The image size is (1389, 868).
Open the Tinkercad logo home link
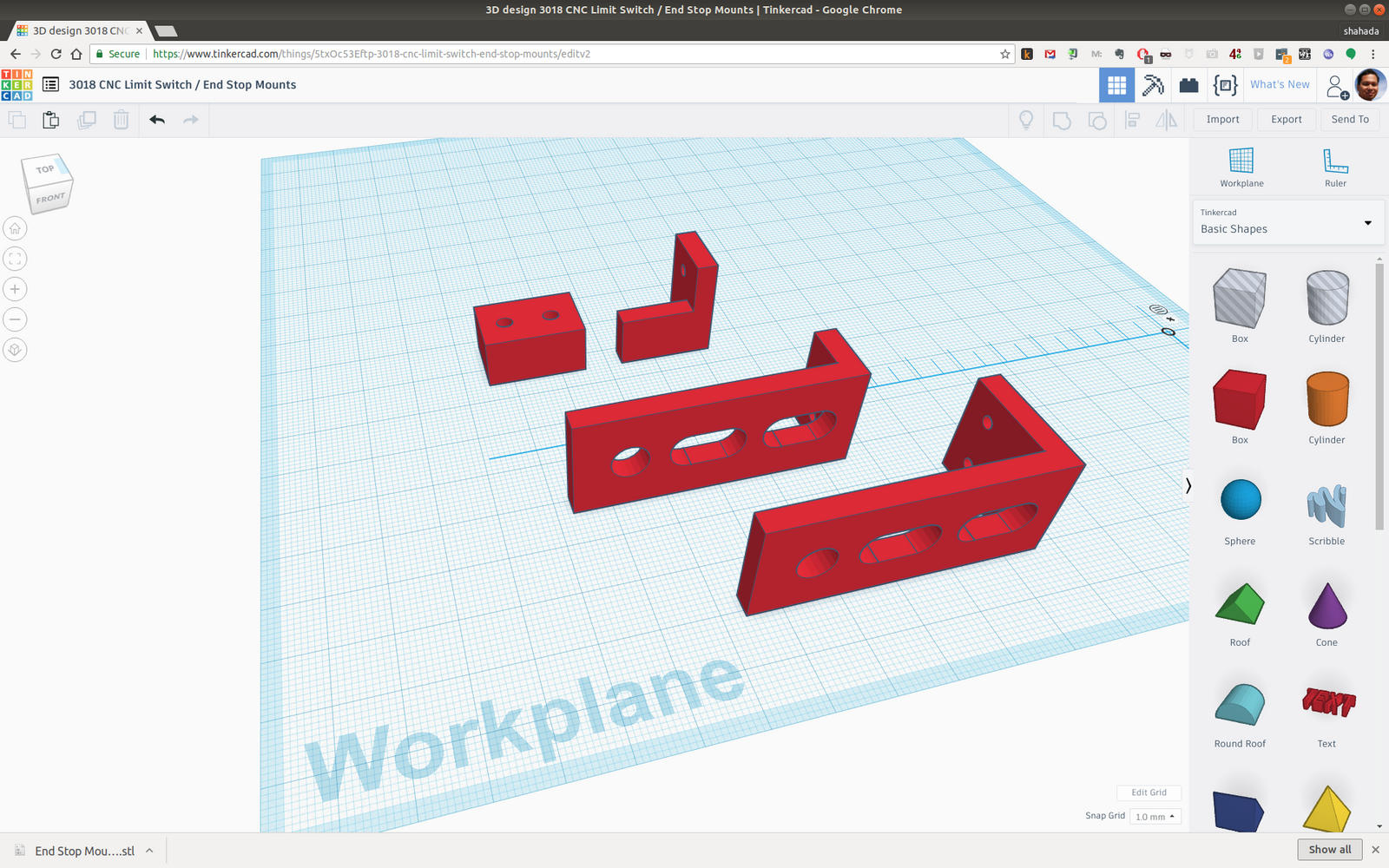coord(17,85)
